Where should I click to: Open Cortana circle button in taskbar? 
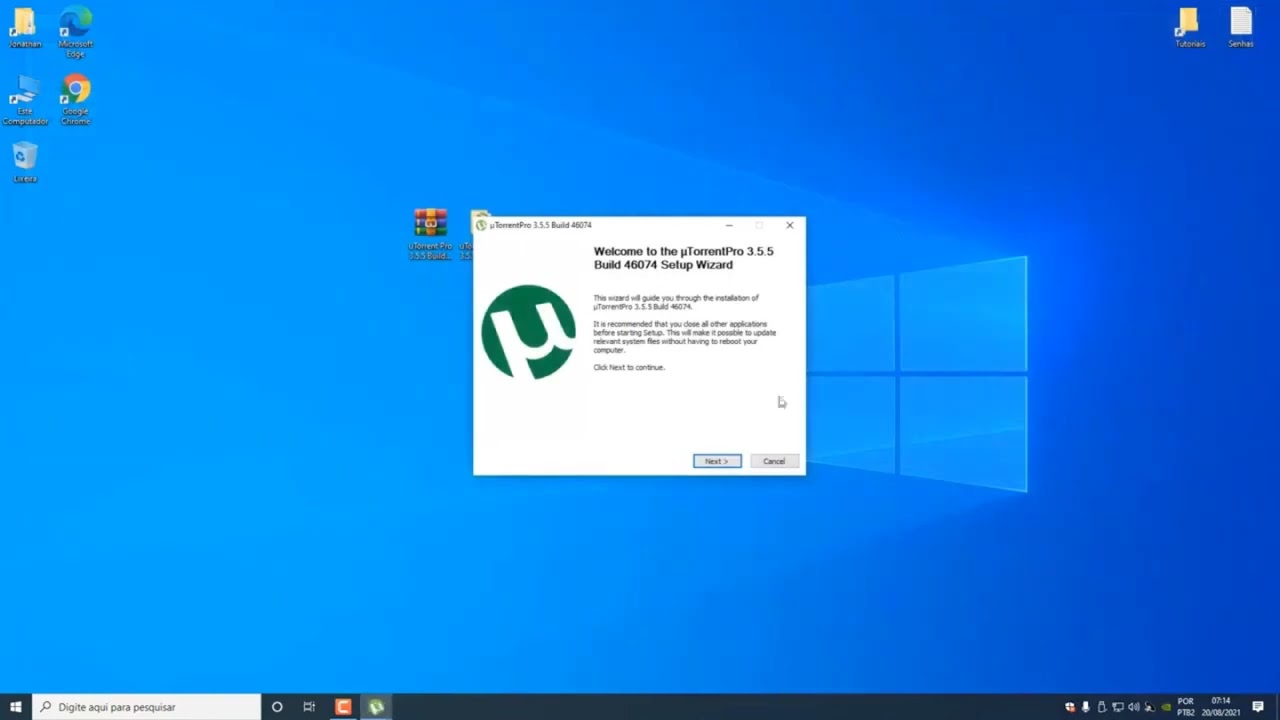click(x=277, y=707)
